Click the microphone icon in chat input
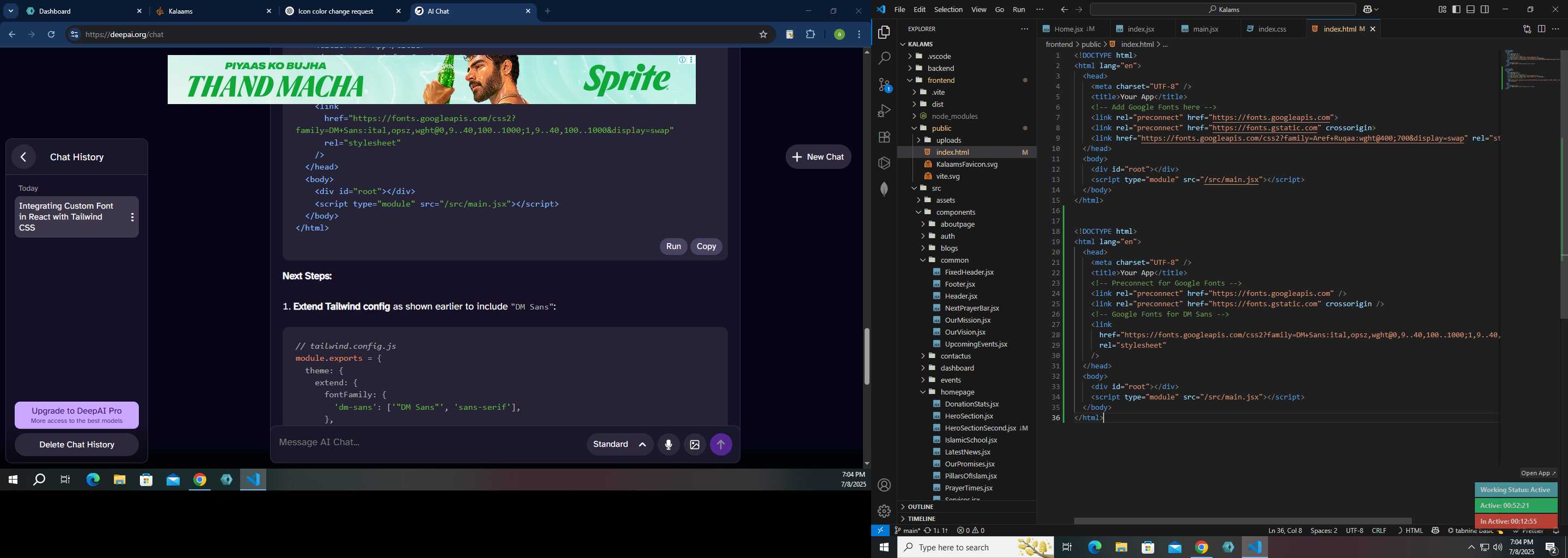 click(x=669, y=445)
